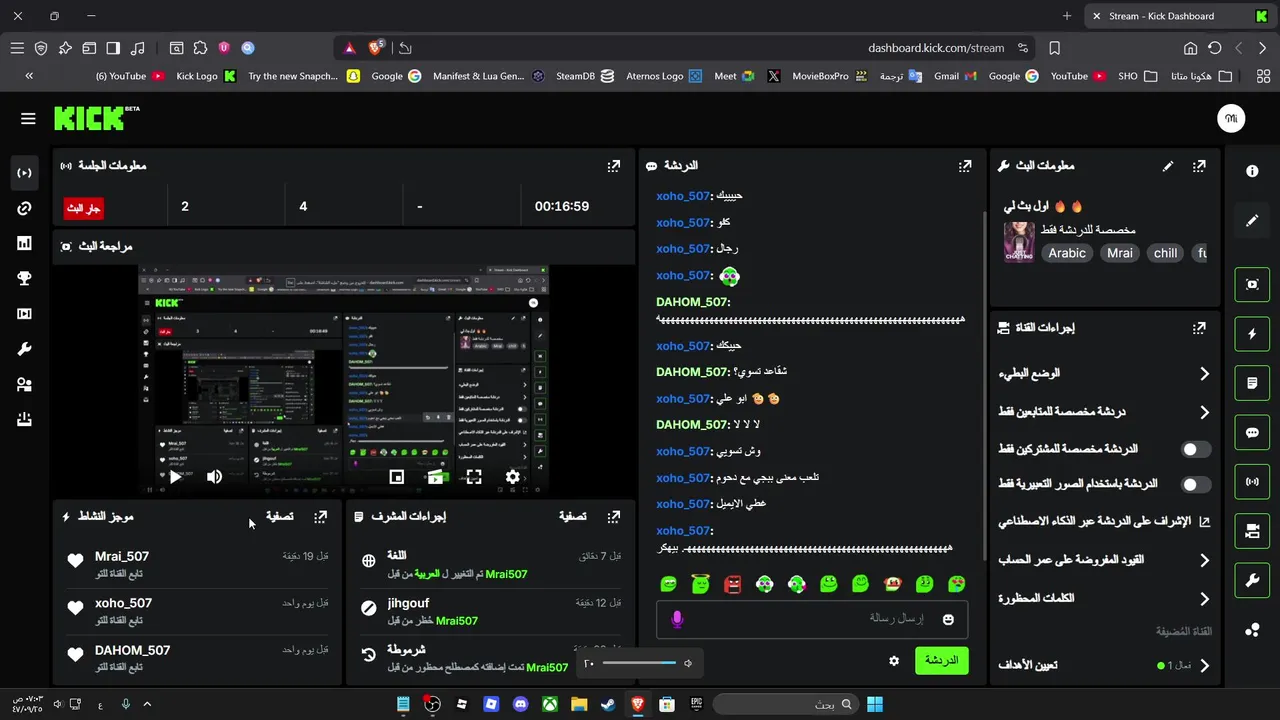Select Mrai_507 entry in activity feed

coord(199,564)
